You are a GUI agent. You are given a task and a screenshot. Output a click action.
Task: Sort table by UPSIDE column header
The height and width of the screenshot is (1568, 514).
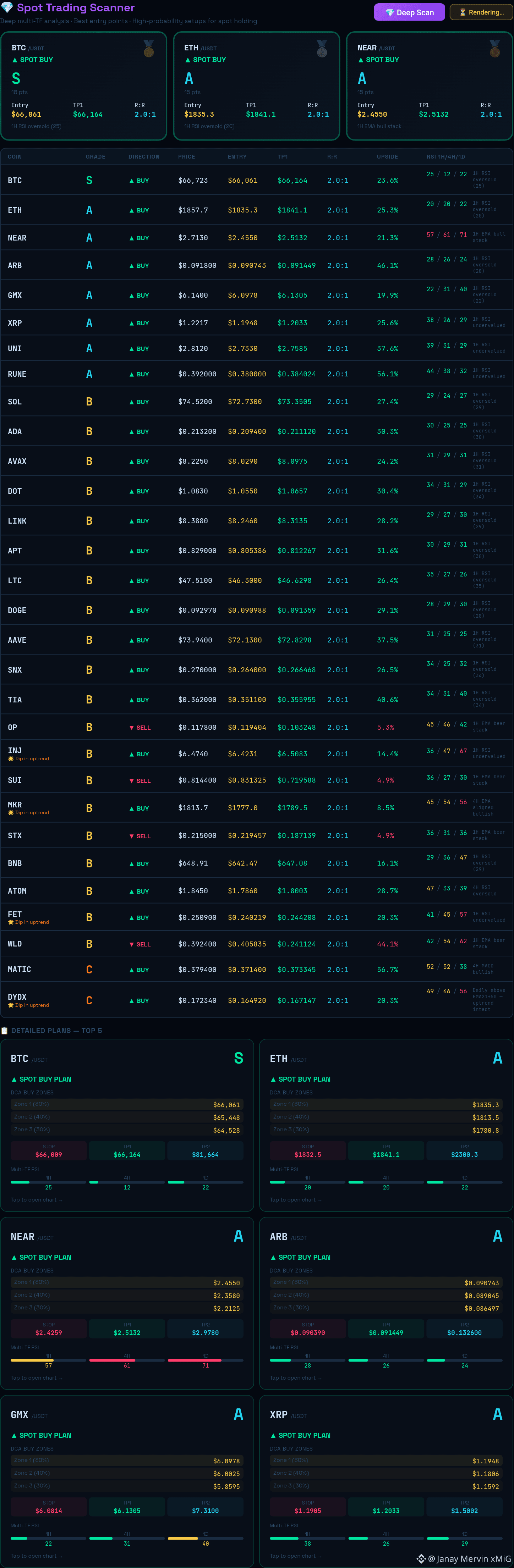(x=387, y=156)
